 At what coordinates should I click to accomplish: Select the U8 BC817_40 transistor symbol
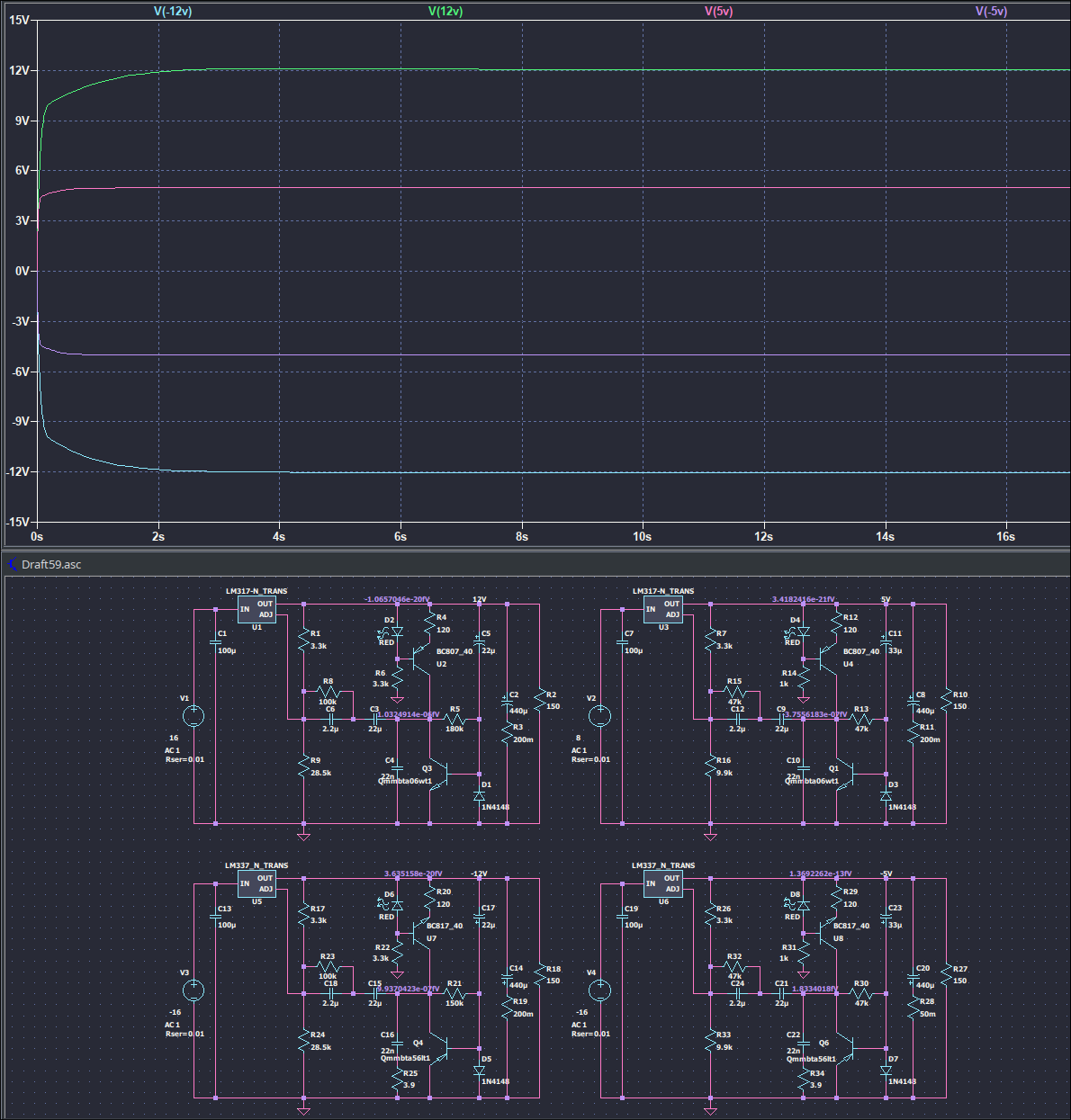pyautogui.click(x=827, y=934)
